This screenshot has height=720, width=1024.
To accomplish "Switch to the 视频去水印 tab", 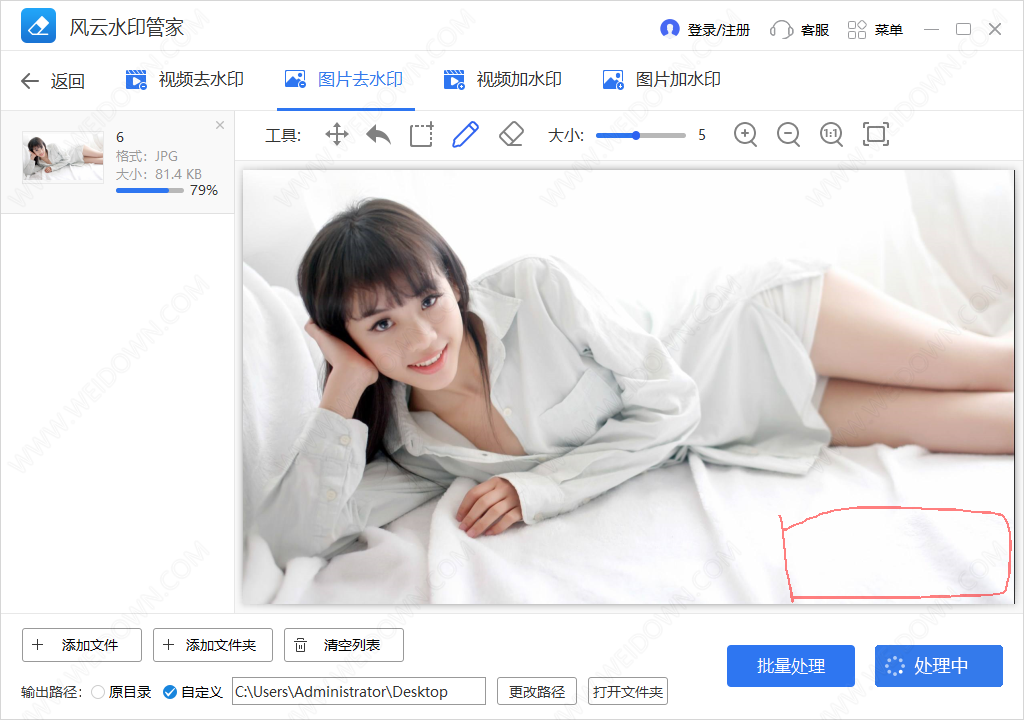I will click(185, 80).
